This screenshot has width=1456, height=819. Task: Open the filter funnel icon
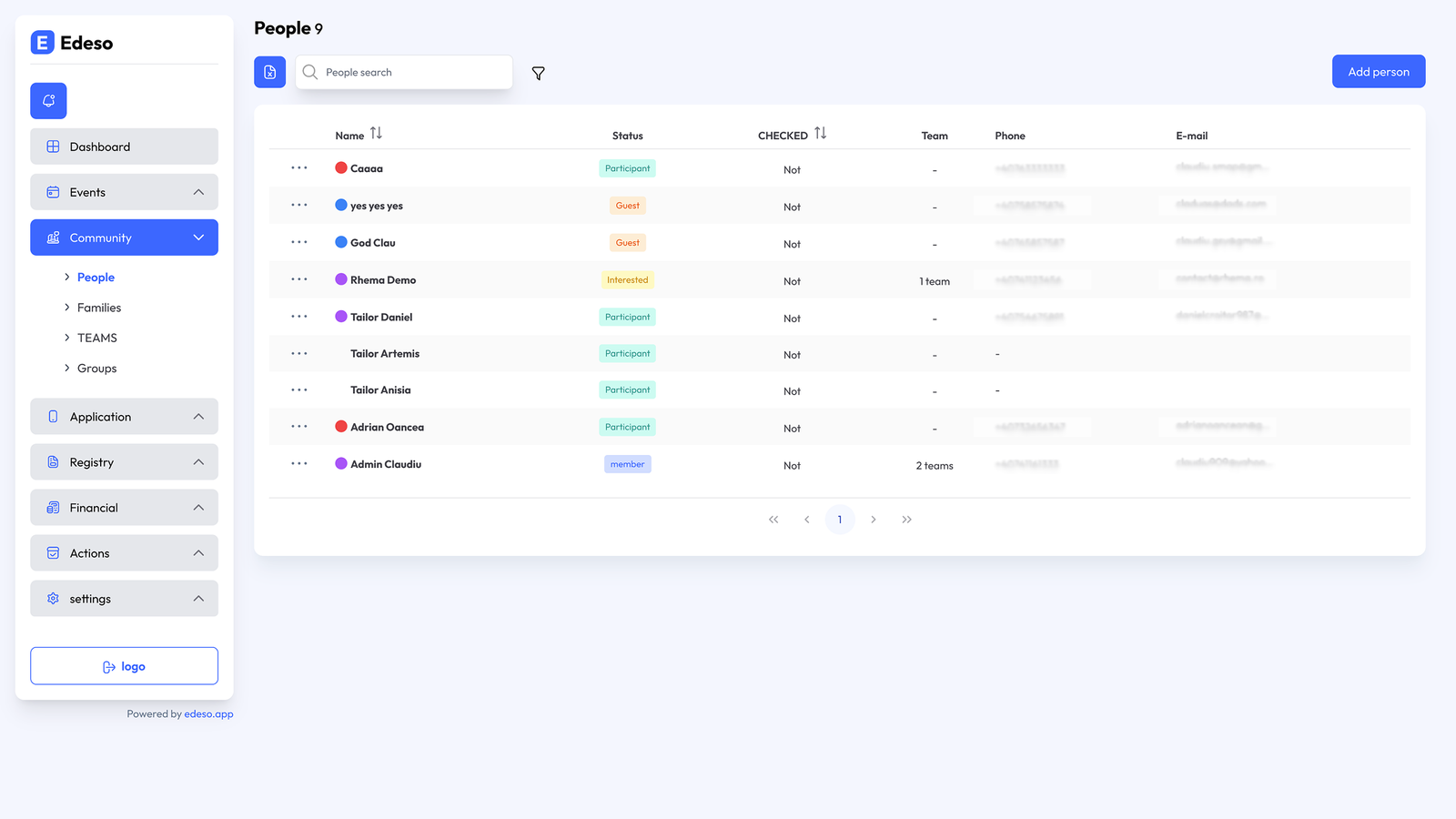[538, 74]
